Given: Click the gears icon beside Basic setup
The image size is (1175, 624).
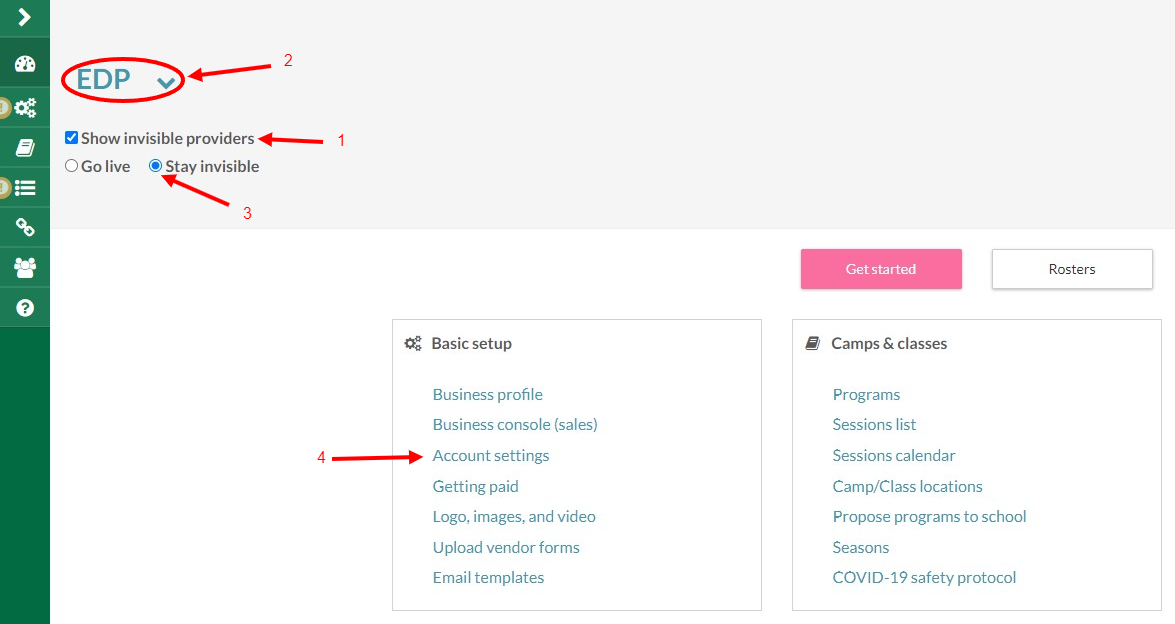Looking at the screenshot, I should click(413, 344).
